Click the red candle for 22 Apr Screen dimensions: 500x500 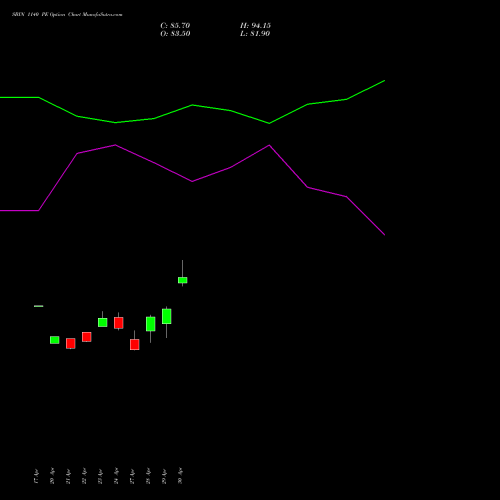coord(86,337)
